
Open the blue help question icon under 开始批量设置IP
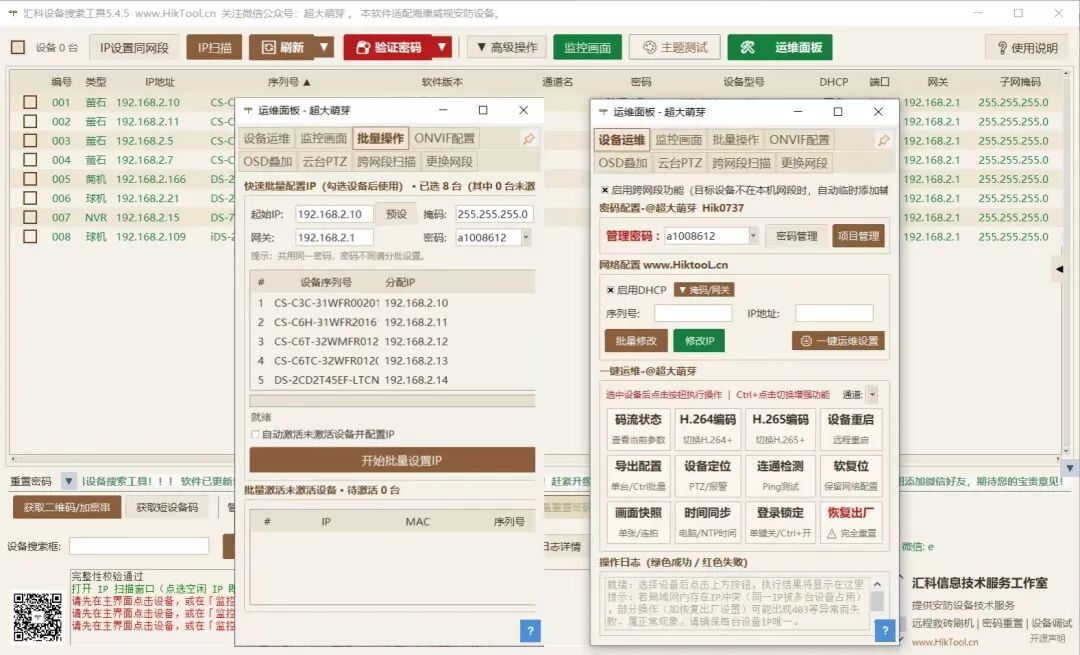point(530,630)
